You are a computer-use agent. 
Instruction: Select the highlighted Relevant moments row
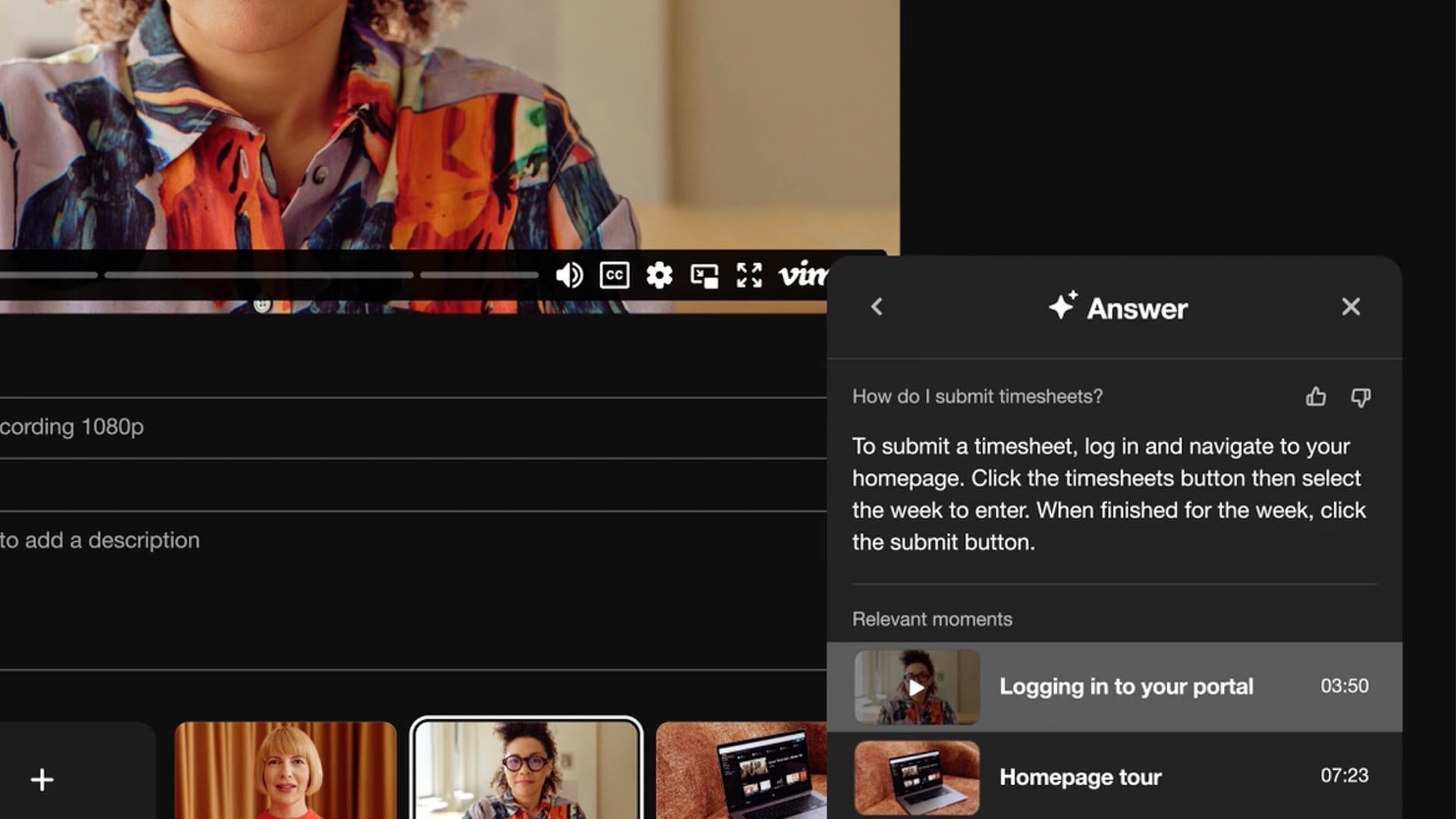[x=1122, y=686]
